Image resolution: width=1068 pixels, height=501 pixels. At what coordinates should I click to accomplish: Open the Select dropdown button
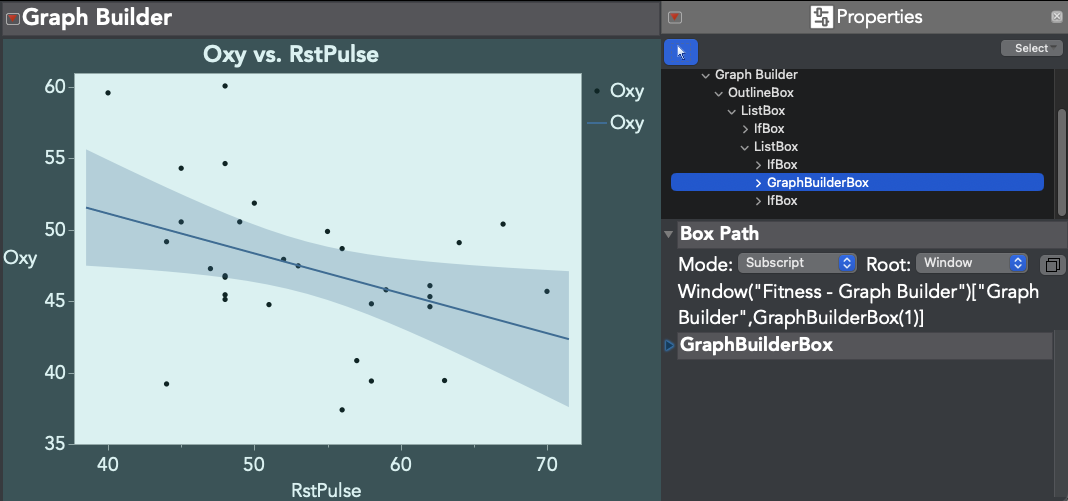1031,48
